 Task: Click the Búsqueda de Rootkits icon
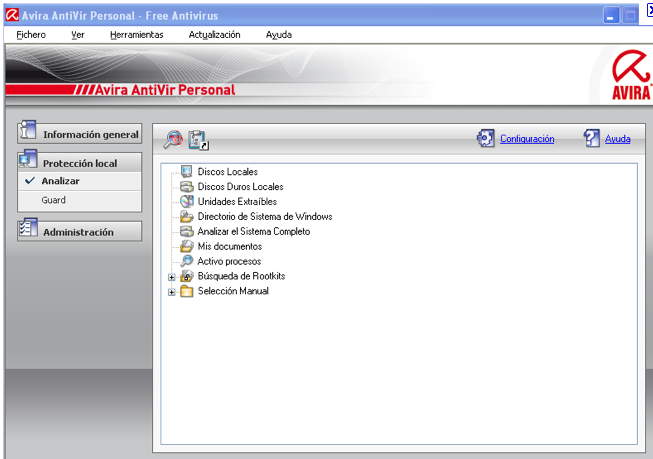187,276
